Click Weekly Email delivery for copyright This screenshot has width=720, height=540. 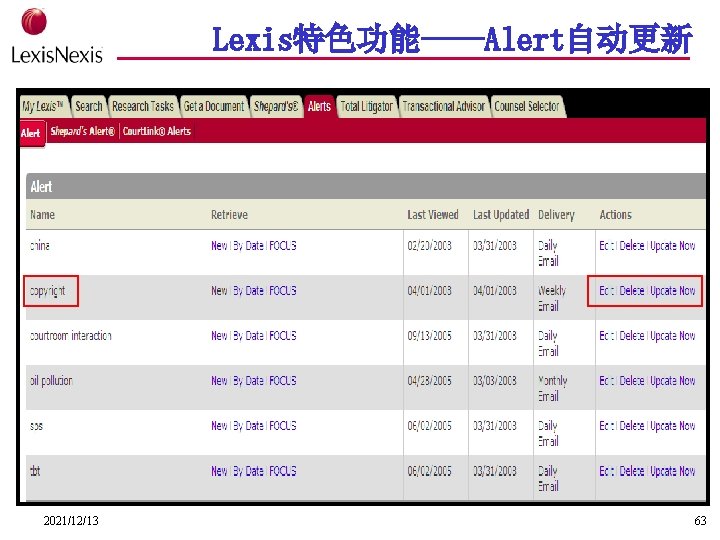click(551, 298)
